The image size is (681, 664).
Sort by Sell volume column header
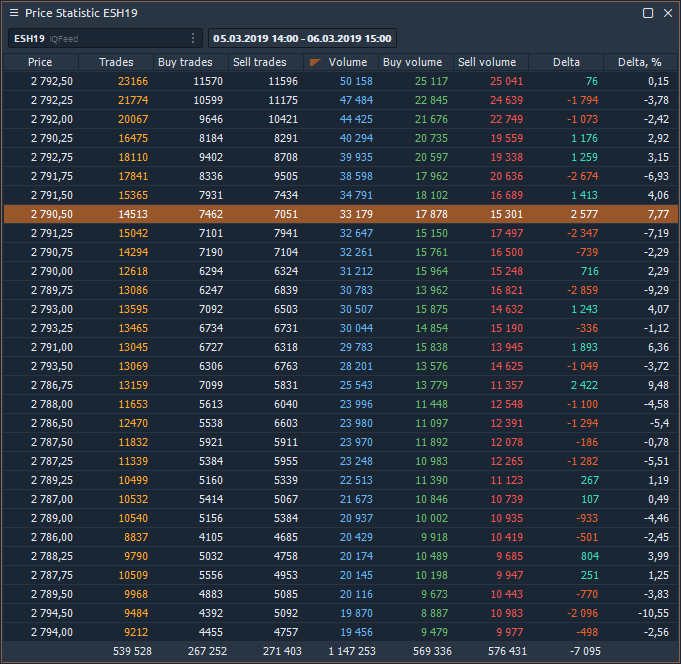(487, 63)
